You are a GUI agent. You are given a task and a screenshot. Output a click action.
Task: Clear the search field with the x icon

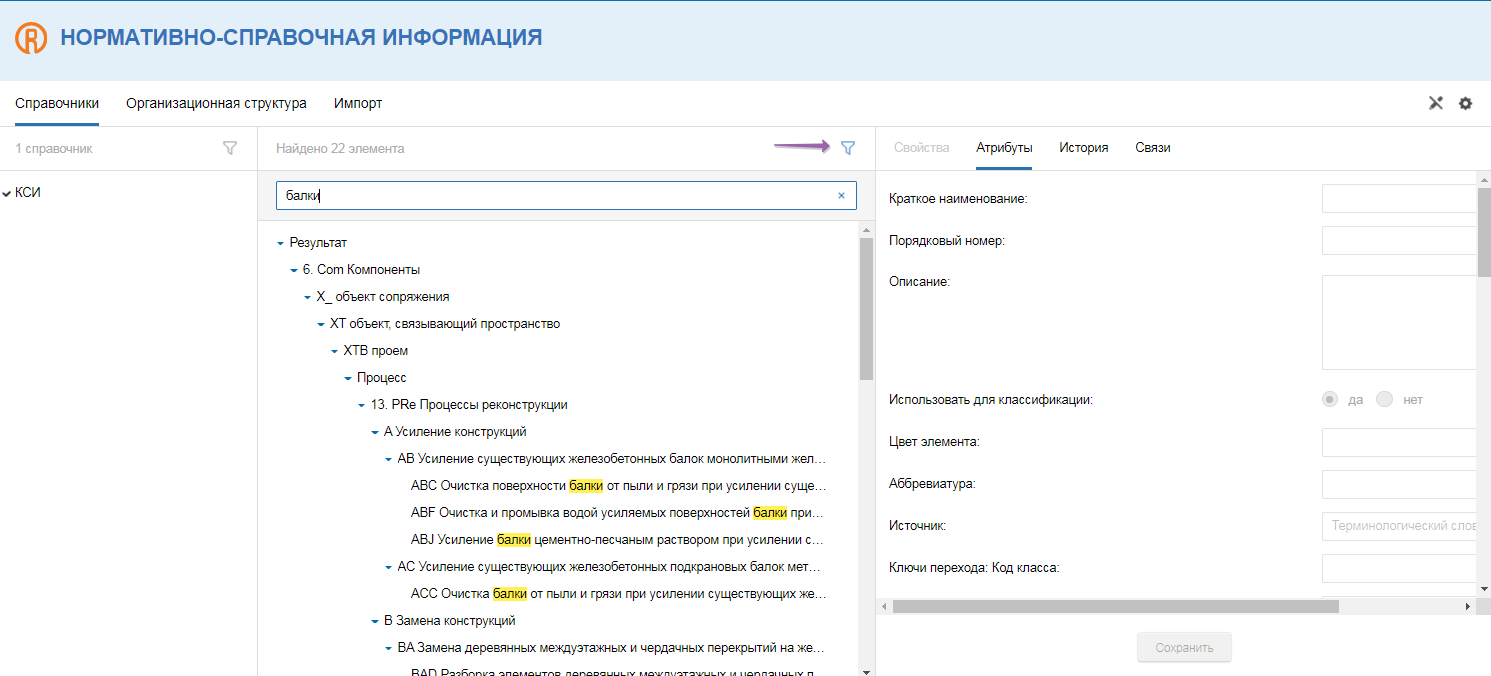pos(841,196)
